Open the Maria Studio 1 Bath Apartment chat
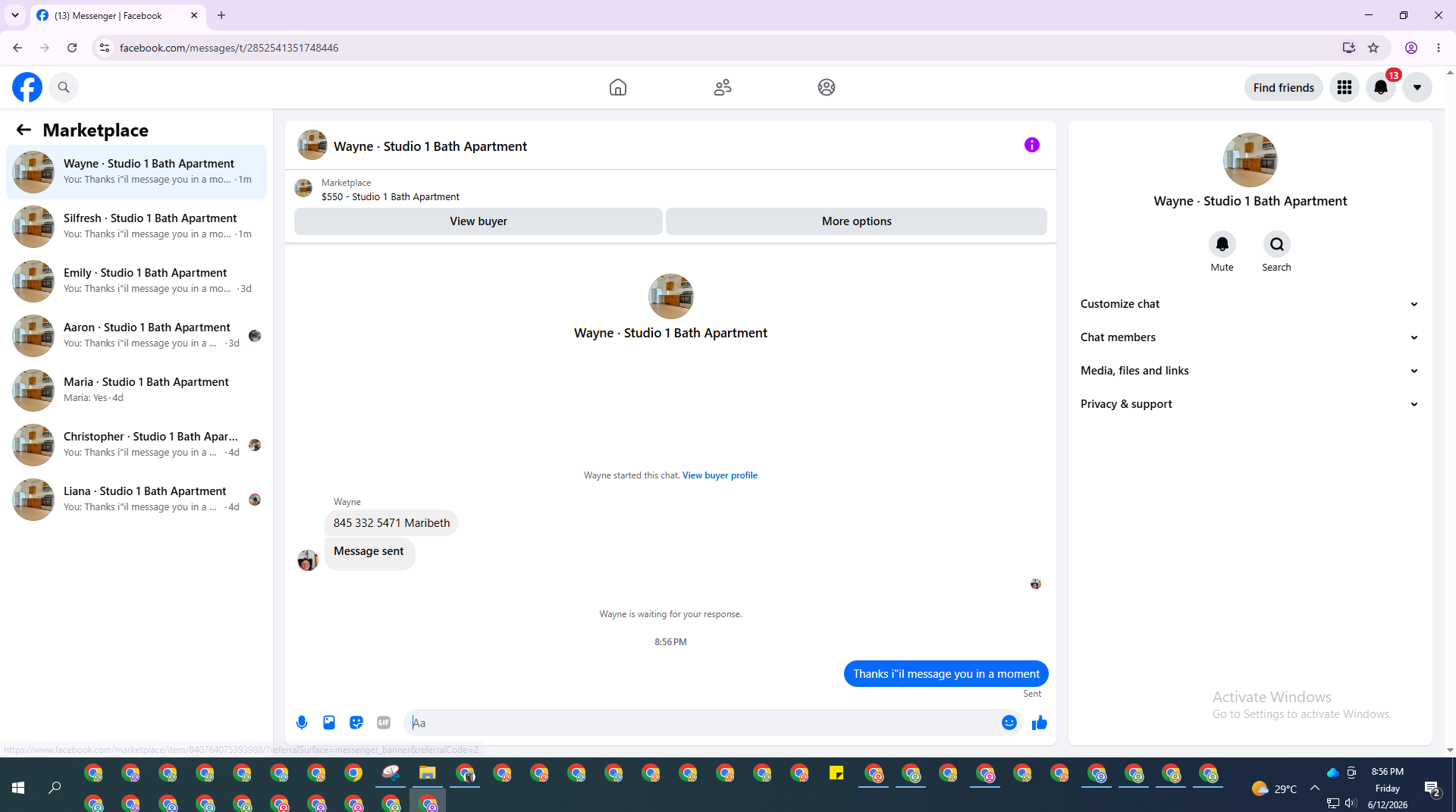1456x812 pixels. (x=136, y=390)
